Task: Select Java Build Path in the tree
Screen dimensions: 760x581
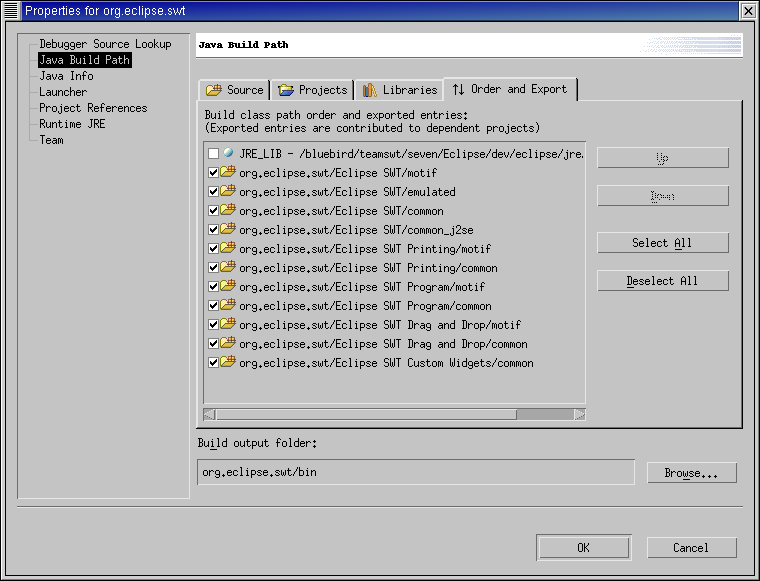Action: 84,60
